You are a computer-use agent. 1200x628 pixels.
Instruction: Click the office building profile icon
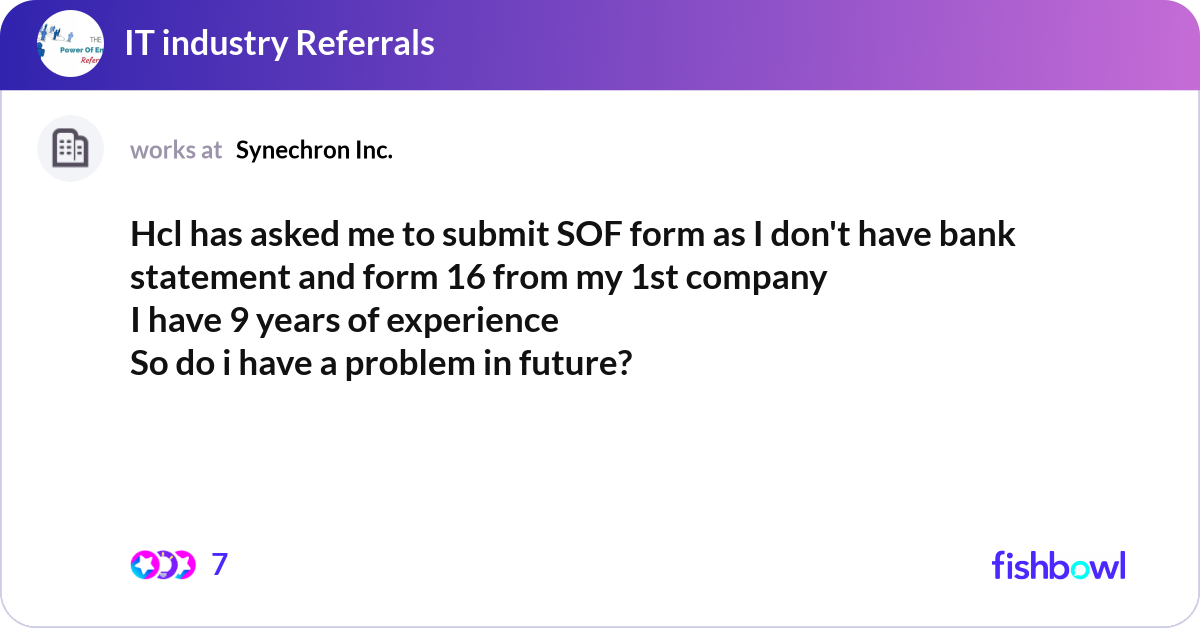70,149
